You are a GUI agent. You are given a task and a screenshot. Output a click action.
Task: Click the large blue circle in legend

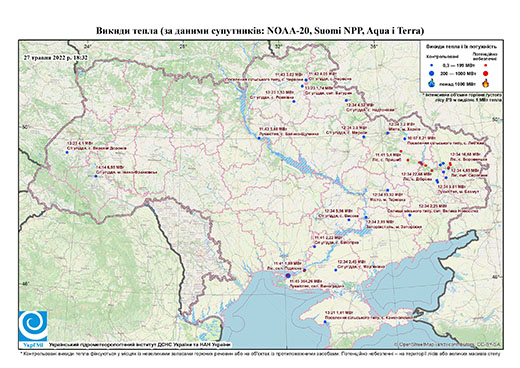(432, 73)
